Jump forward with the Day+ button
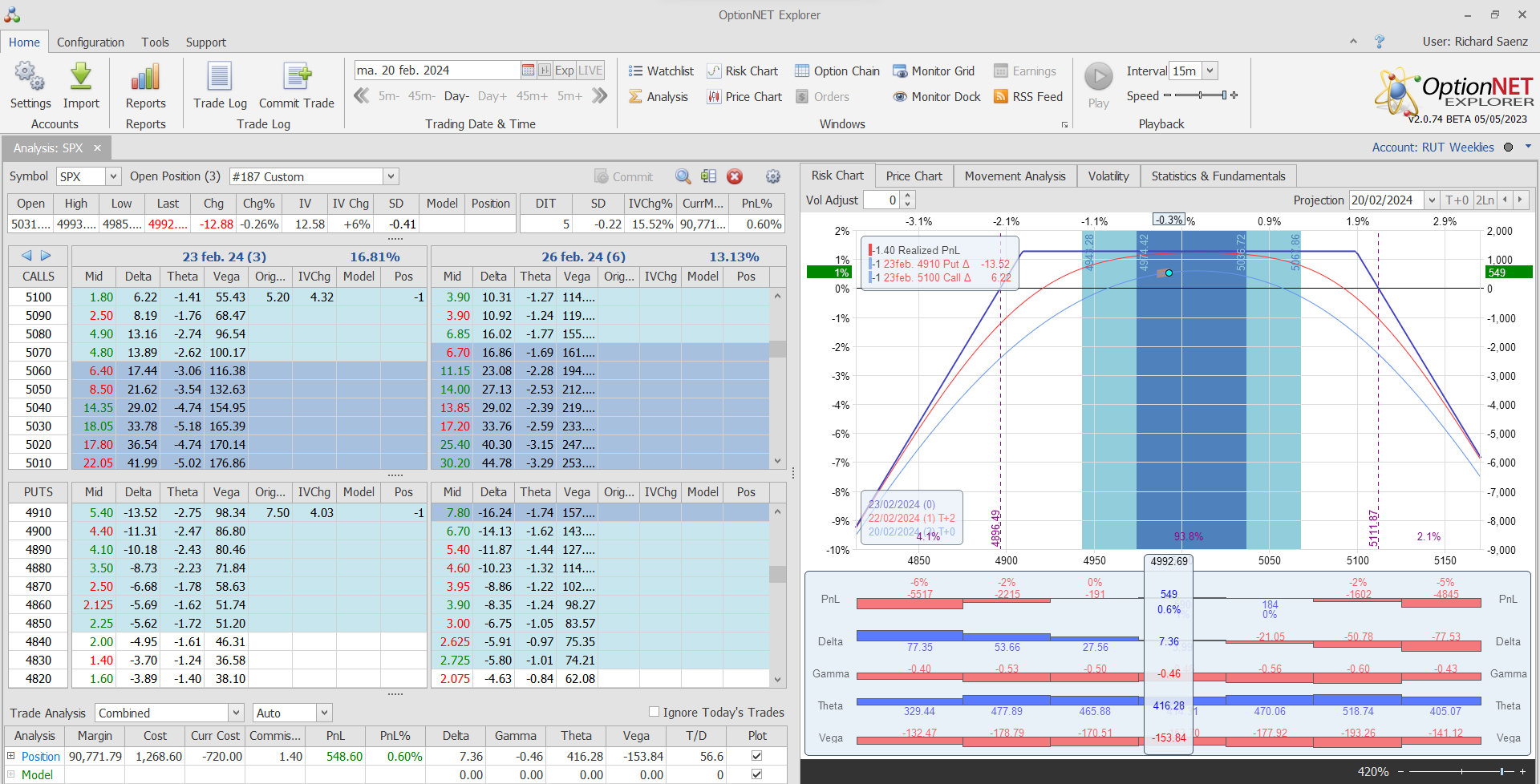1540x784 pixels. pos(492,96)
